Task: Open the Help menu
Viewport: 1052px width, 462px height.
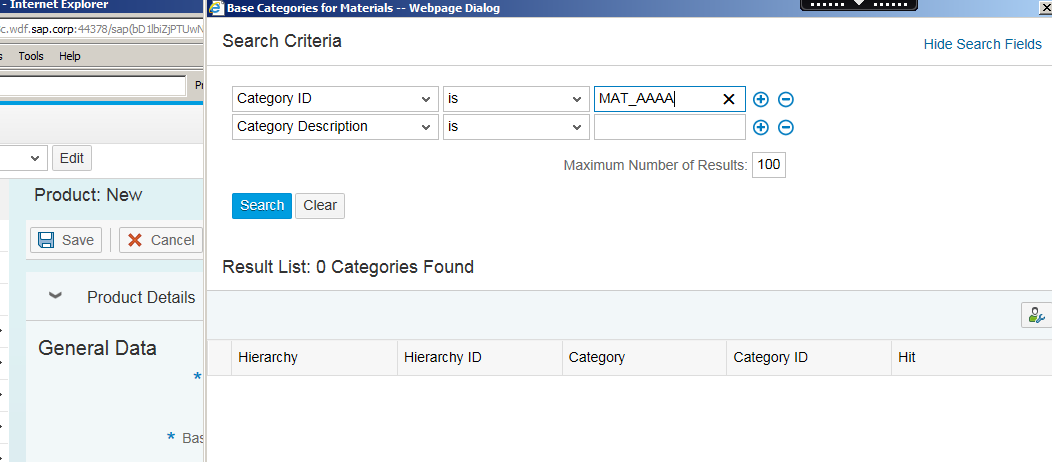Action: point(70,56)
